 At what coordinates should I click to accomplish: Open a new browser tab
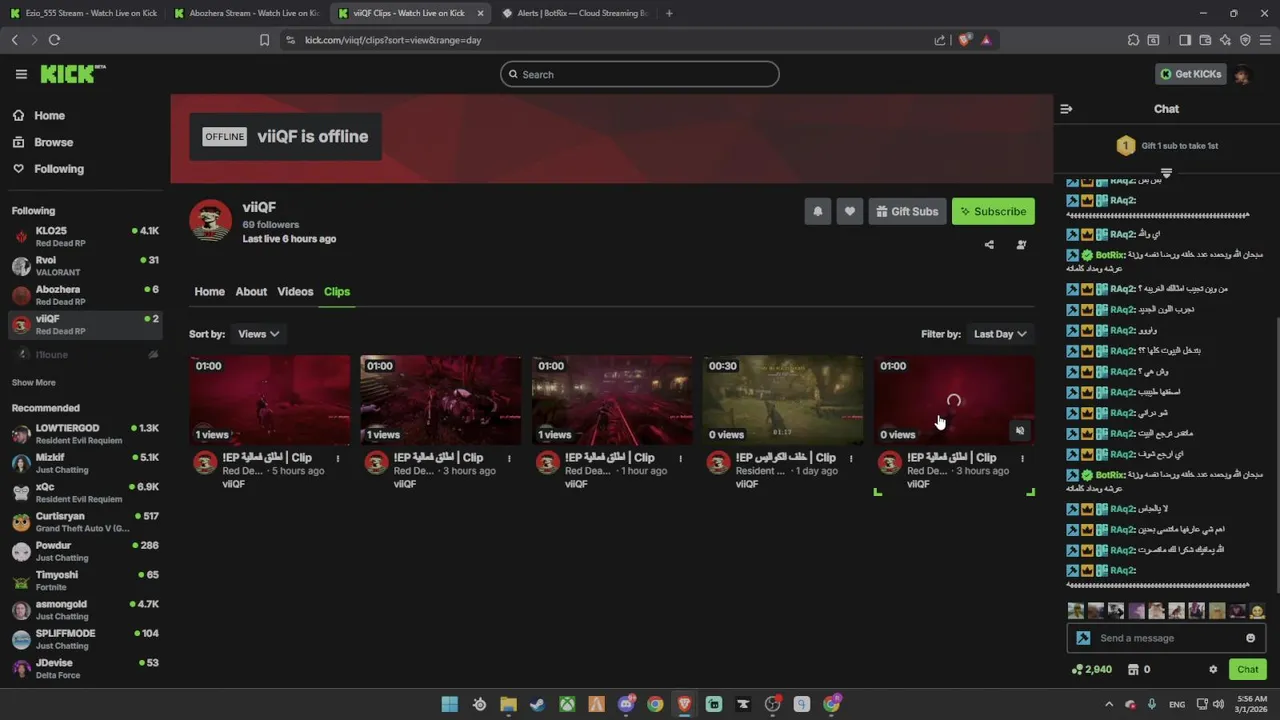(x=669, y=13)
